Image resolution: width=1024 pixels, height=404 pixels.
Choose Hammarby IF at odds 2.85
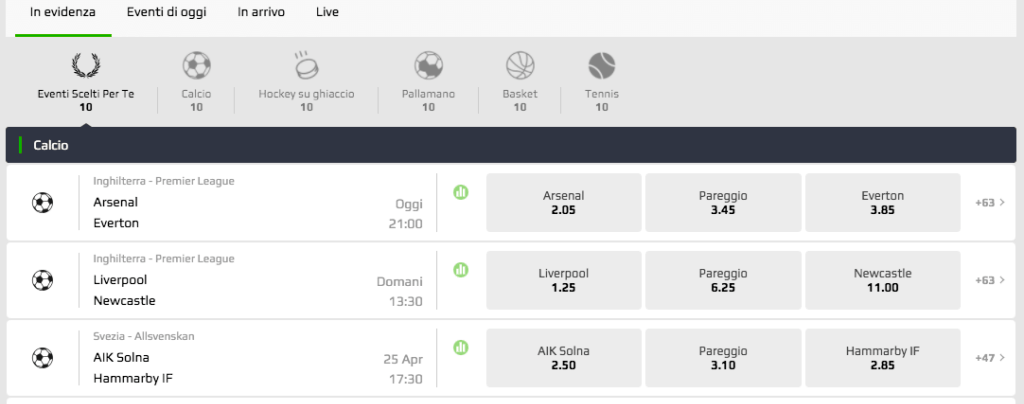point(882,358)
